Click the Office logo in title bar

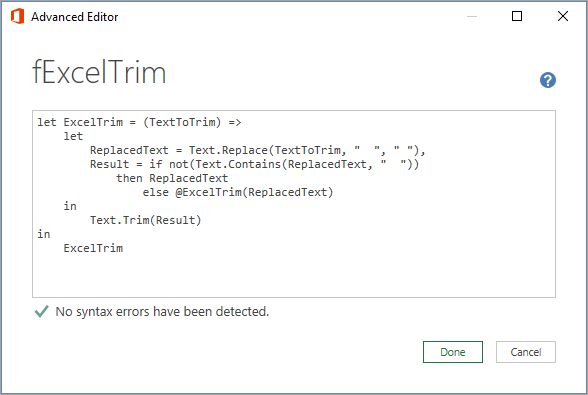17,17
